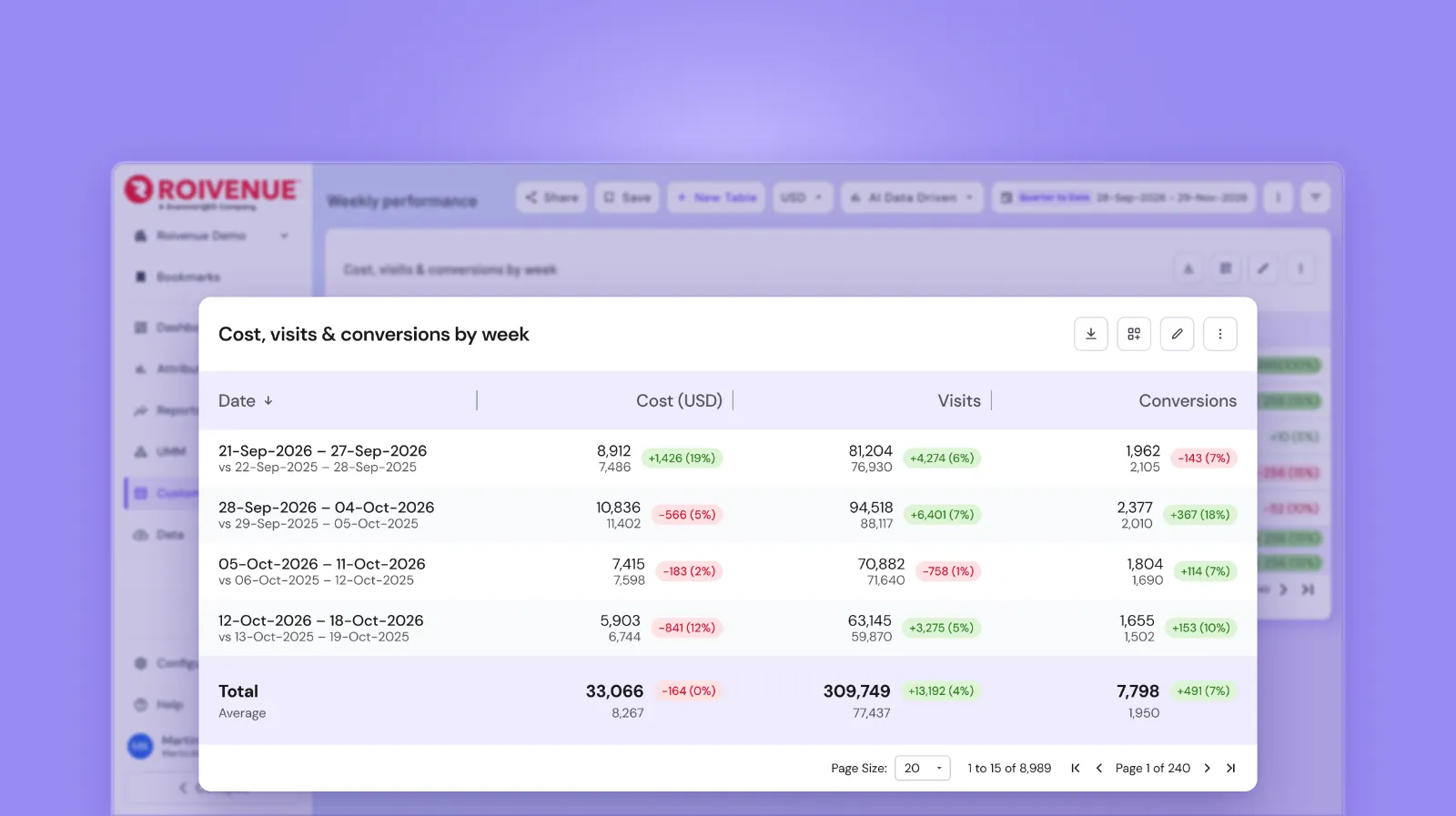Viewport: 1456px width, 816px height.
Task: Click the -143 (7%) conversions badge
Action: point(1204,458)
